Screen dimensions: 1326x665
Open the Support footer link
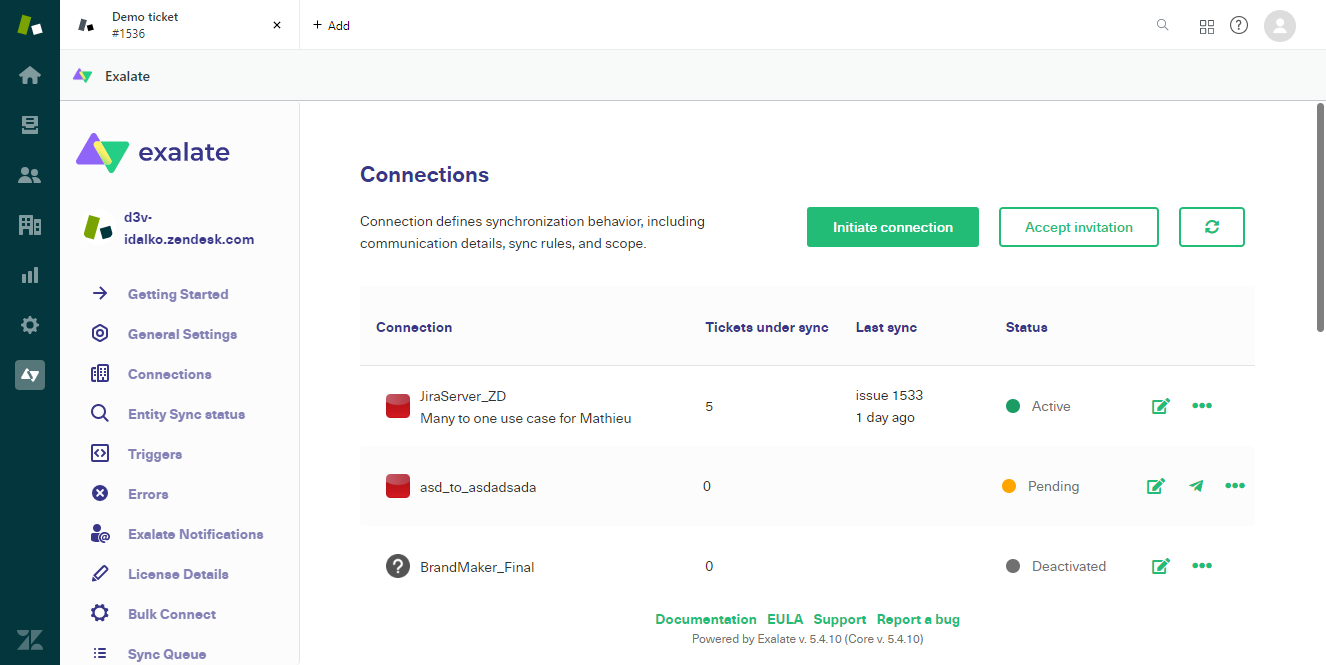point(840,619)
